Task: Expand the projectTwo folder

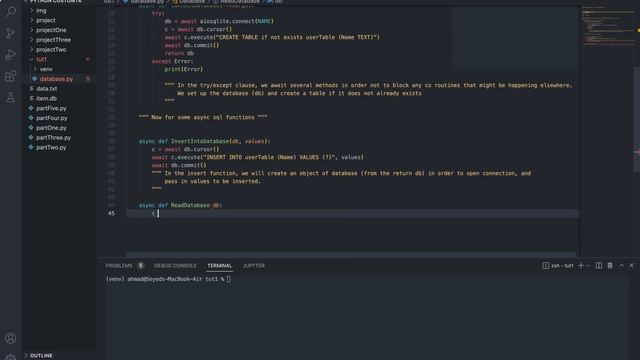Action: [32, 49]
